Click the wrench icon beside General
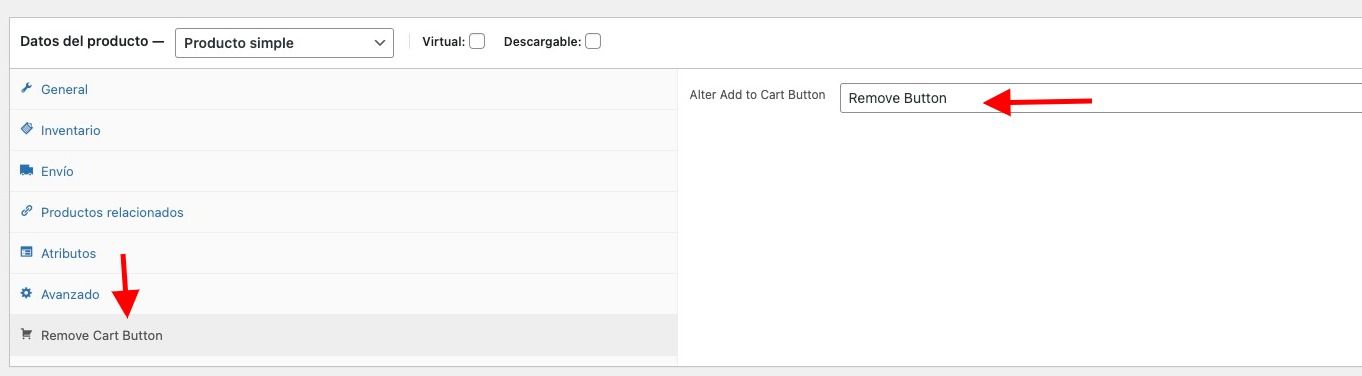Viewport: 1362px width, 376px height. tap(27, 89)
